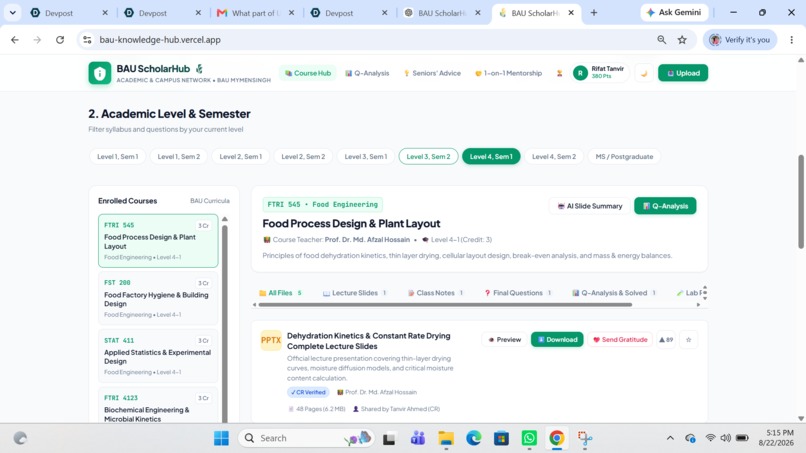The height and width of the screenshot is (453, 806).
Task: Select Level 2, Sem 1 filter
Action: 241,156
